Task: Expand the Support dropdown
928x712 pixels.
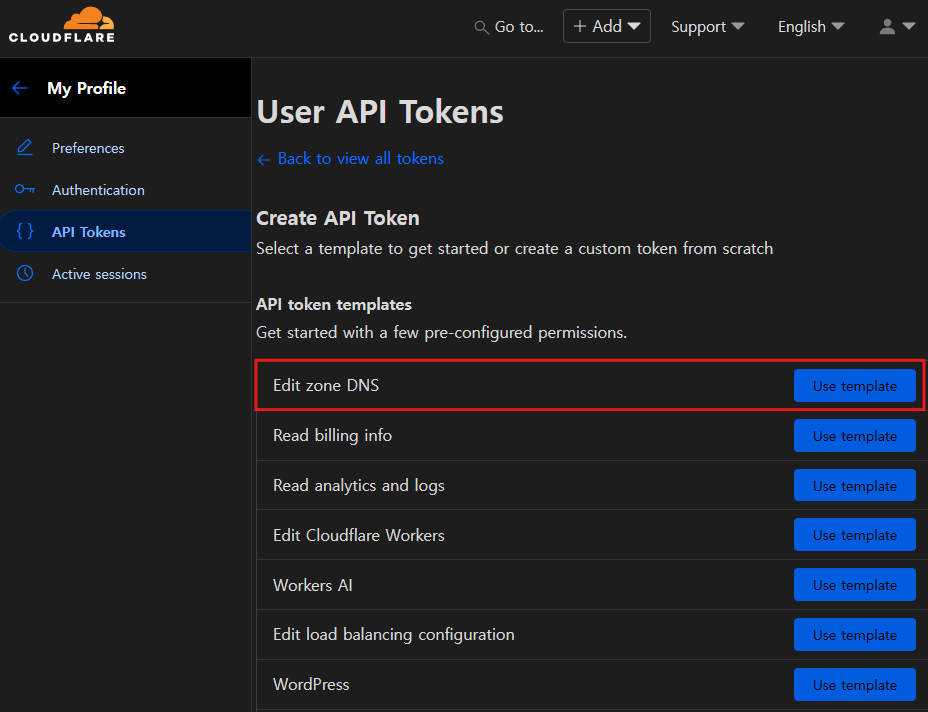Action: (707, 27)
